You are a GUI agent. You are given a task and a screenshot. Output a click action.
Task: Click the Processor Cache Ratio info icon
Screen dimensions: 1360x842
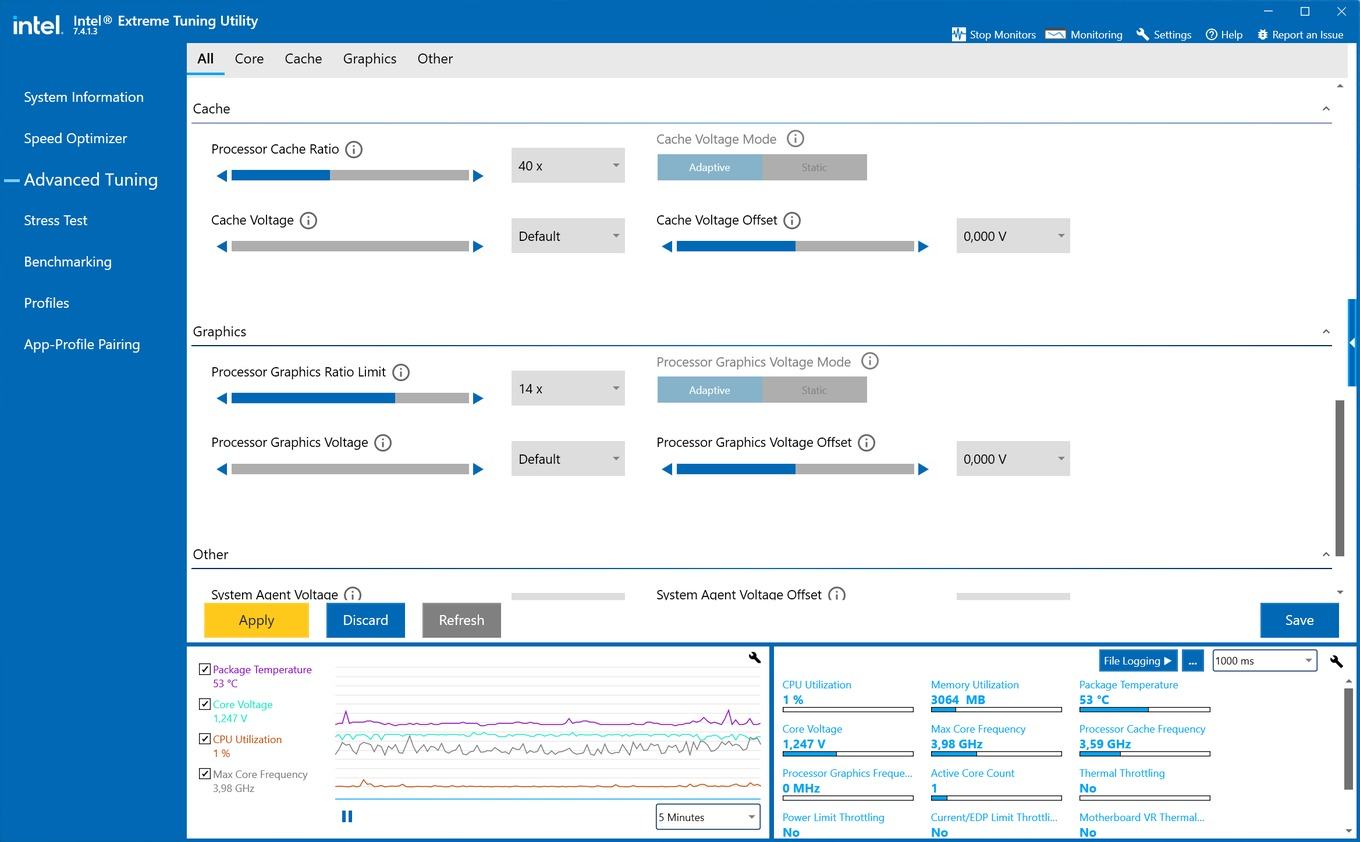coord(354,149)
